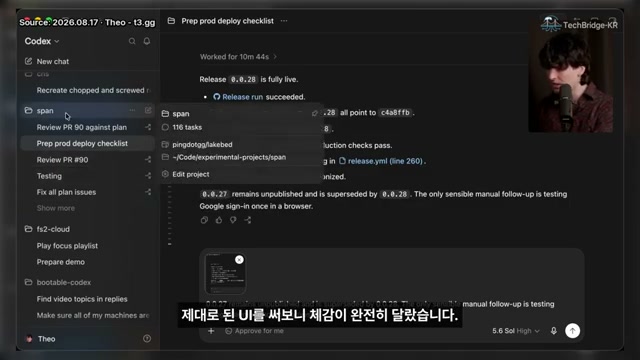Show more chats in span project
Viewport: 640px width, 360px height.
[56, 208]
